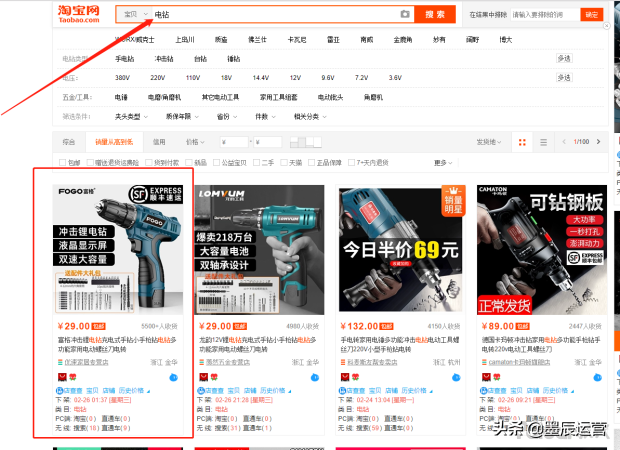Click 多选 in the voltage row
This screenshot has width=620, height=450.
[564, 78]
